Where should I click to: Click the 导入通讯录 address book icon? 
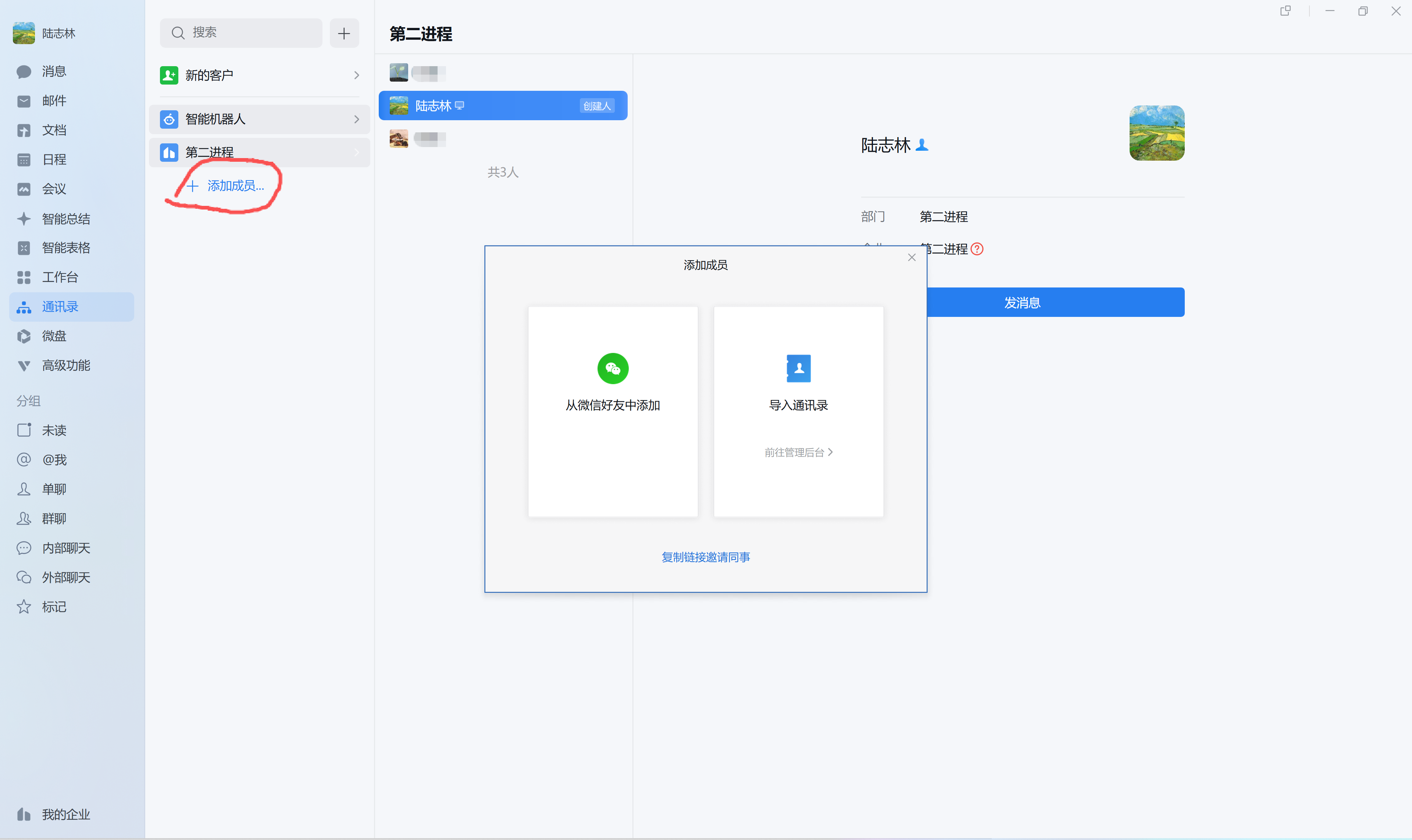tap(798, 368)
